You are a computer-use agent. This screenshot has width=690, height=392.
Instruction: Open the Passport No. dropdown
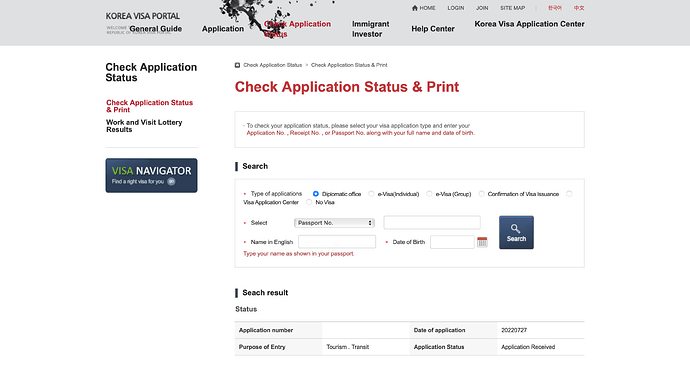(334, 223)
